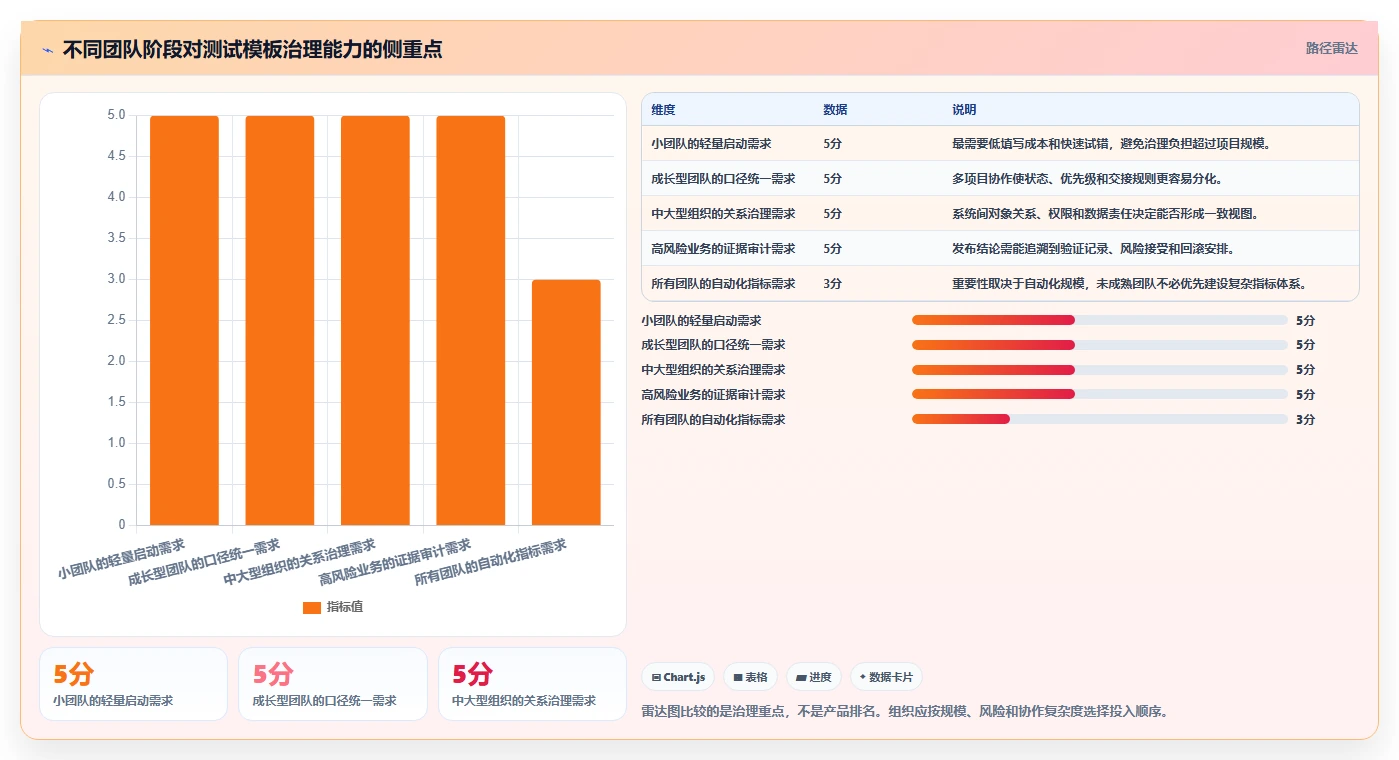Click the 数据 table column header
1399x760 pixels.
point(835,110)
